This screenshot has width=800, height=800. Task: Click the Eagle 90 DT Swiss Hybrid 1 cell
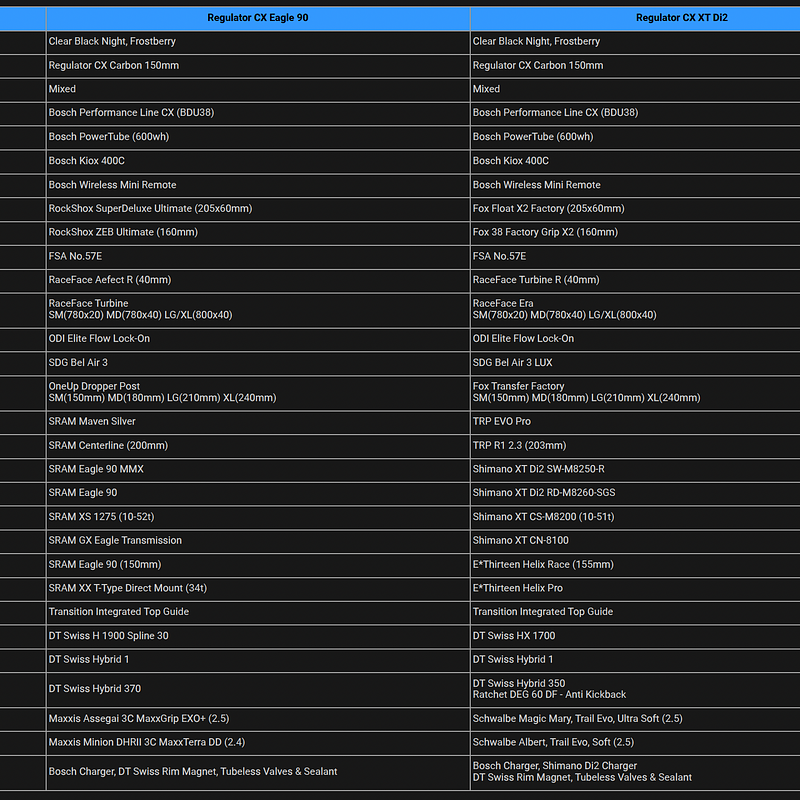[x=258, y=660]
